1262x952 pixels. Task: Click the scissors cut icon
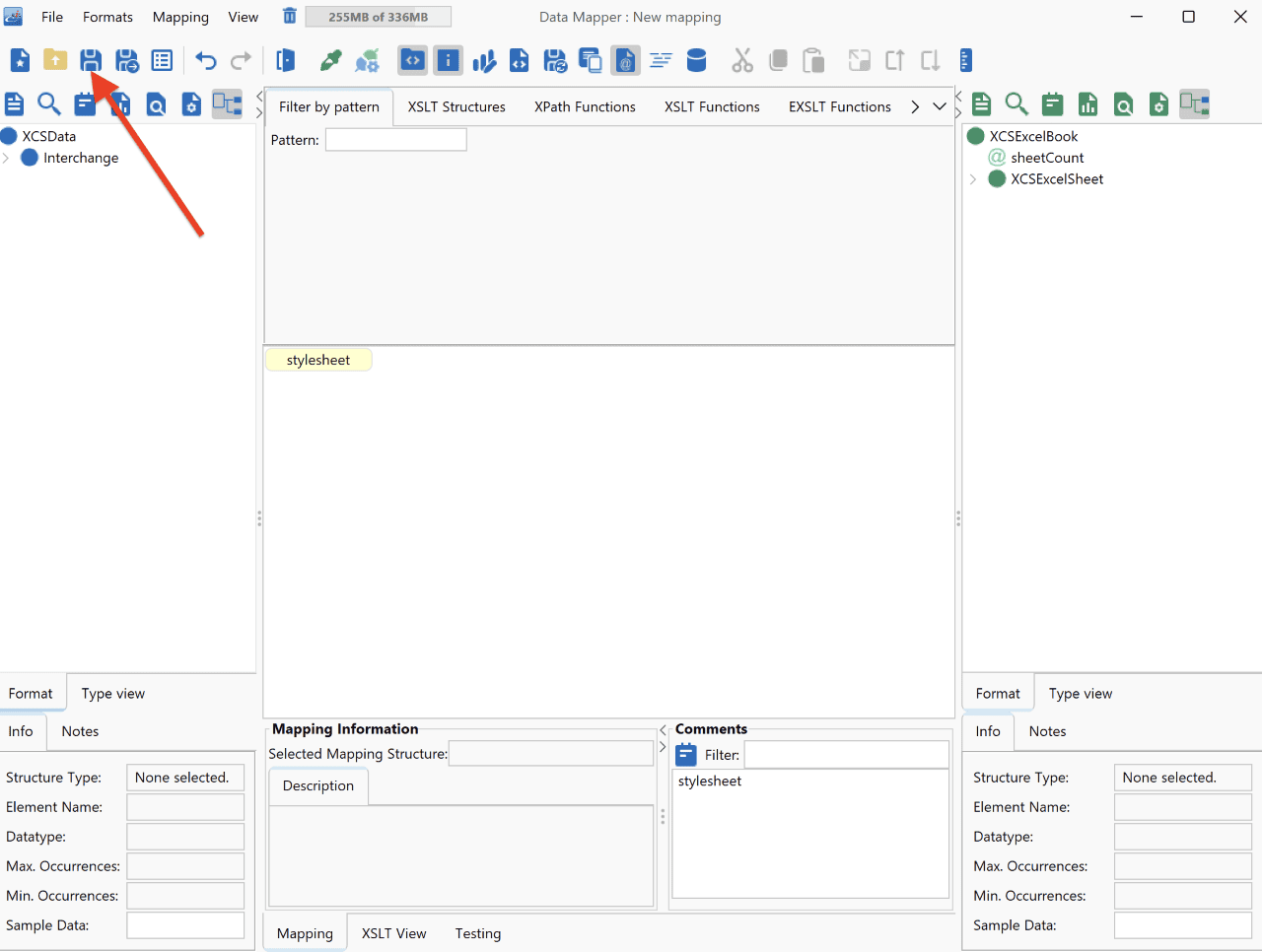point(742,60)
